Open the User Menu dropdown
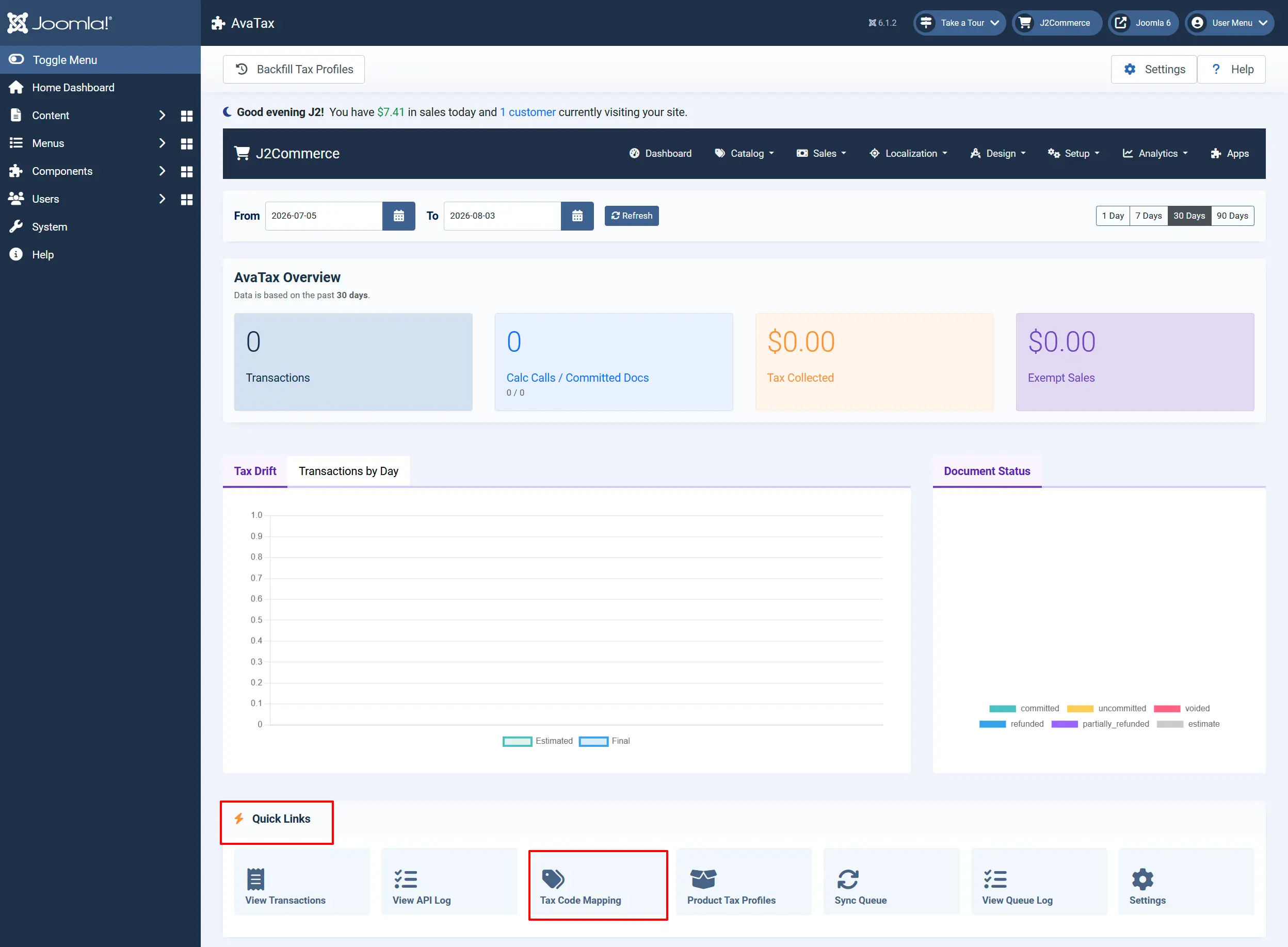This screenshot has height=947, width=1288. [x=1230, y=23]
